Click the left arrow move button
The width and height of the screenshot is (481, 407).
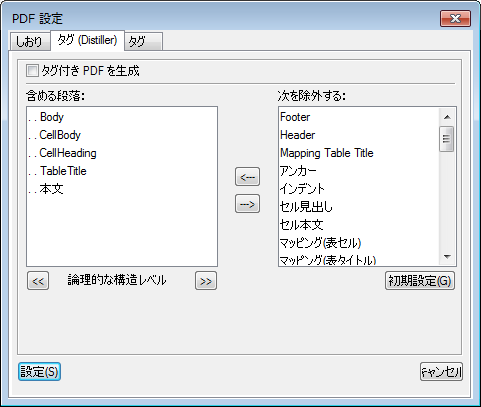pos(247,177)
